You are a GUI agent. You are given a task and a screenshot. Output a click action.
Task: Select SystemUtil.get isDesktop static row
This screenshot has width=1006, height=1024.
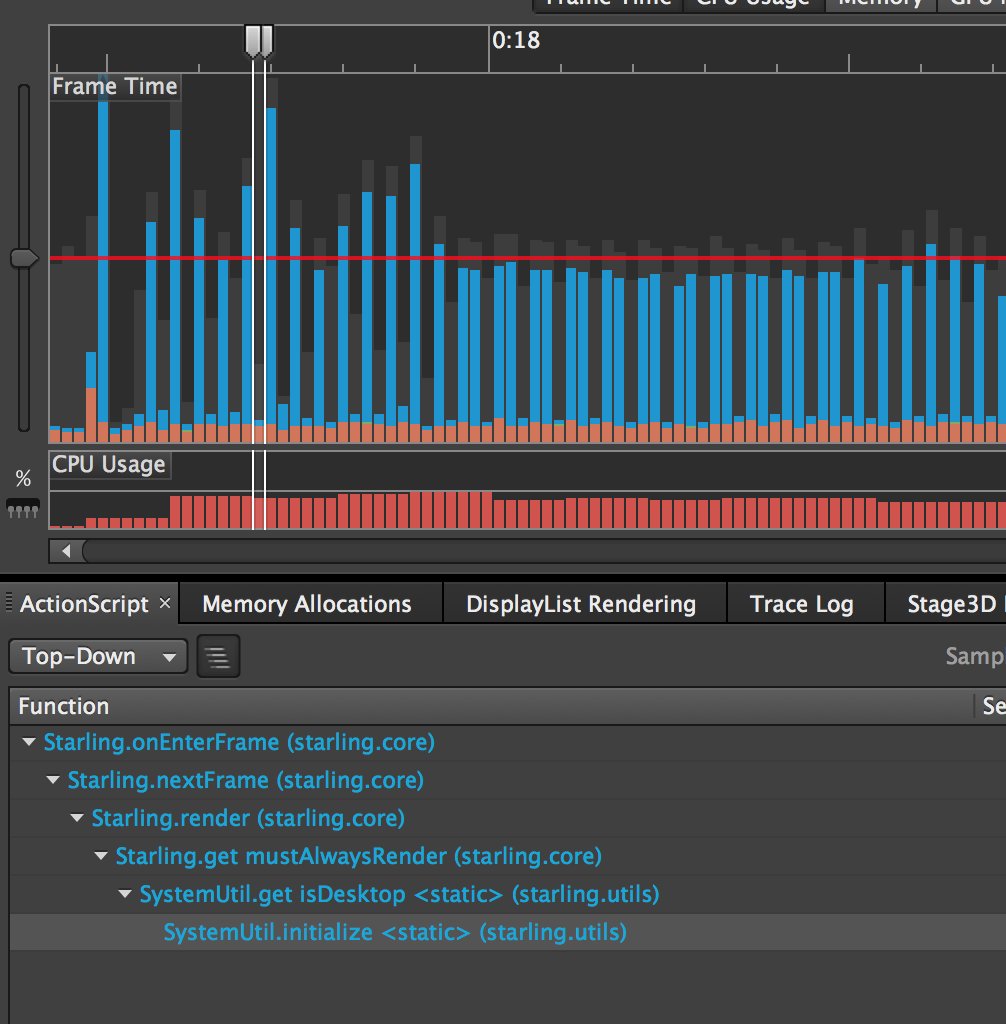pos(508,894)
